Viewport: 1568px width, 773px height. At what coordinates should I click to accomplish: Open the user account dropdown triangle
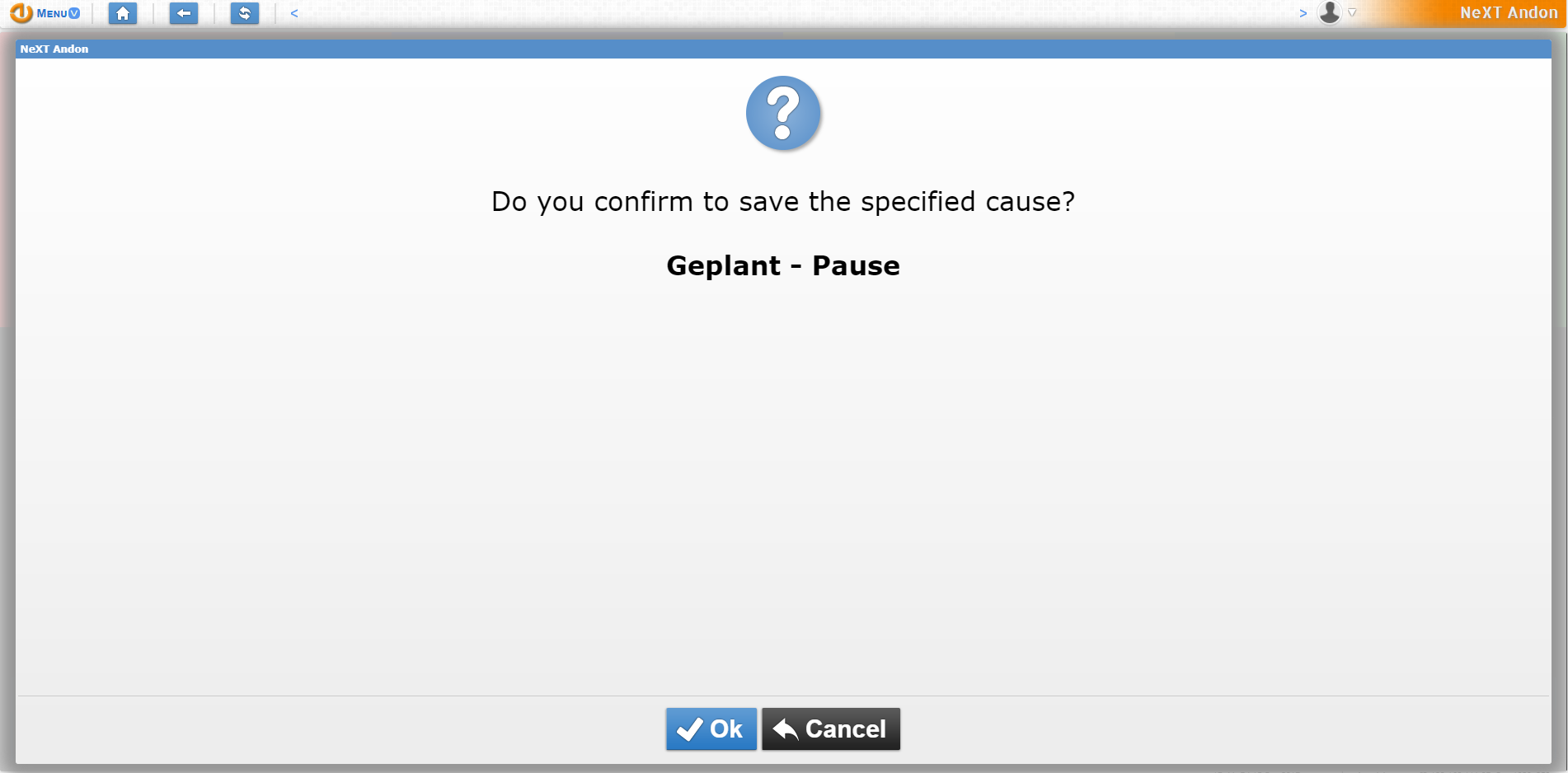[1351, 13]
